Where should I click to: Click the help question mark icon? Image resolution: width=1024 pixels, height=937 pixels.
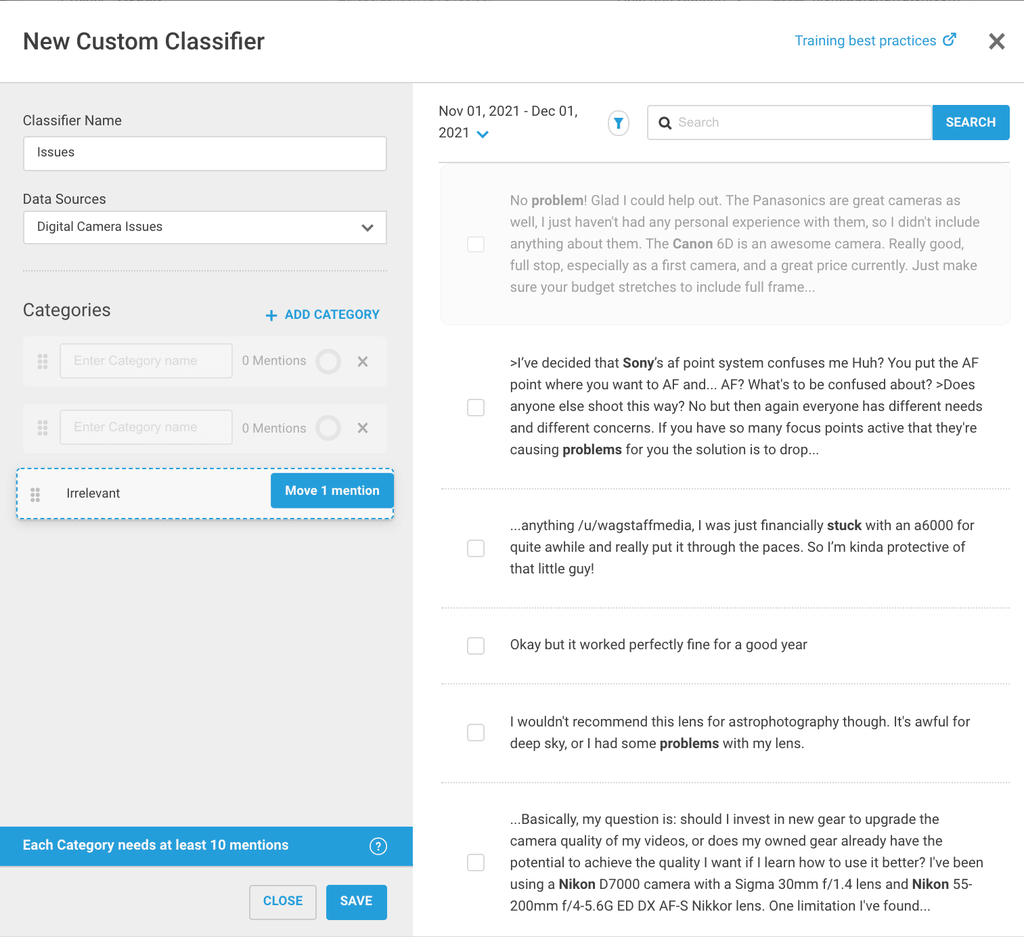pyautogui.click(x=378, y=846)
